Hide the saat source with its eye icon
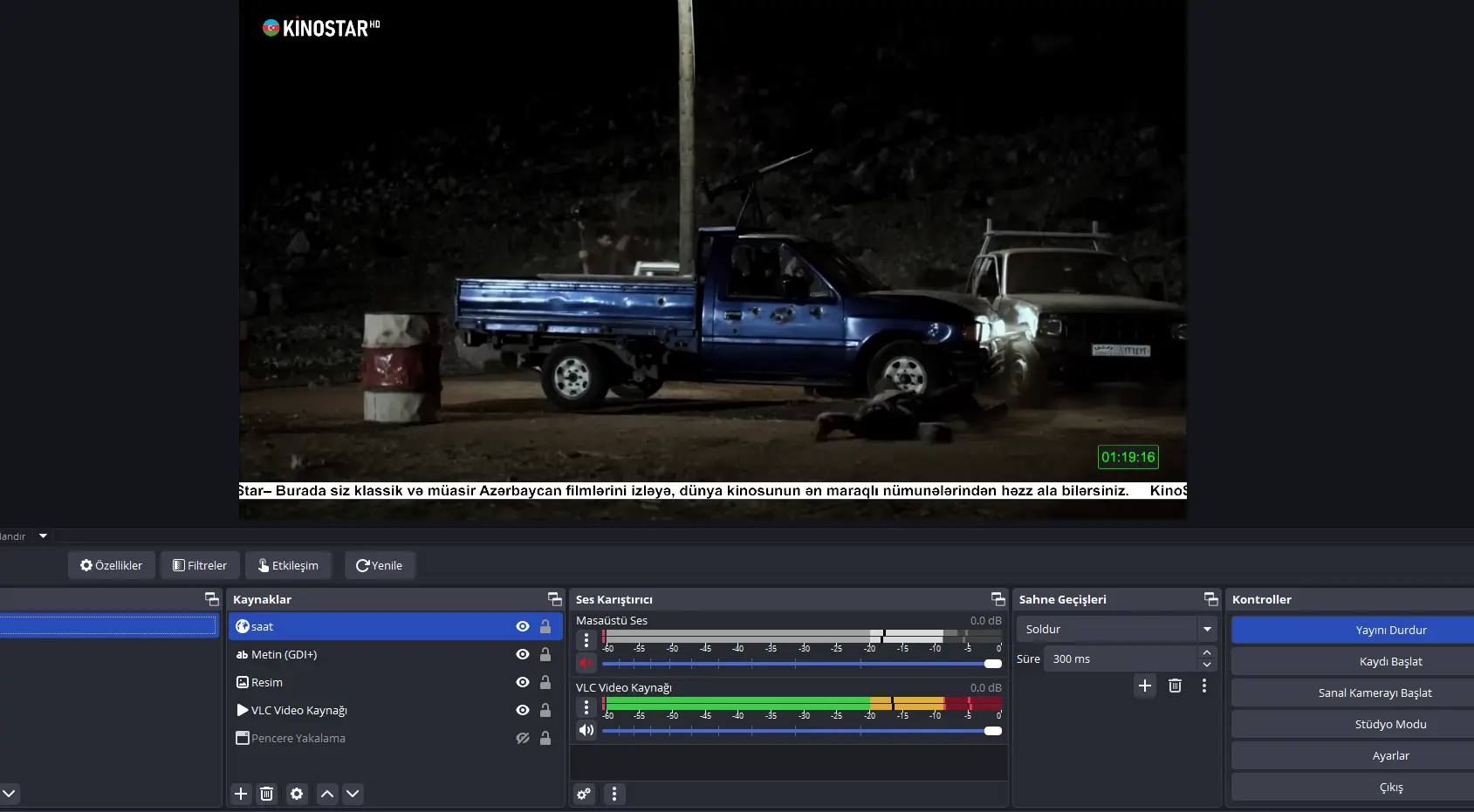Viewport: 1474px width, 812px height. (523, 626)
